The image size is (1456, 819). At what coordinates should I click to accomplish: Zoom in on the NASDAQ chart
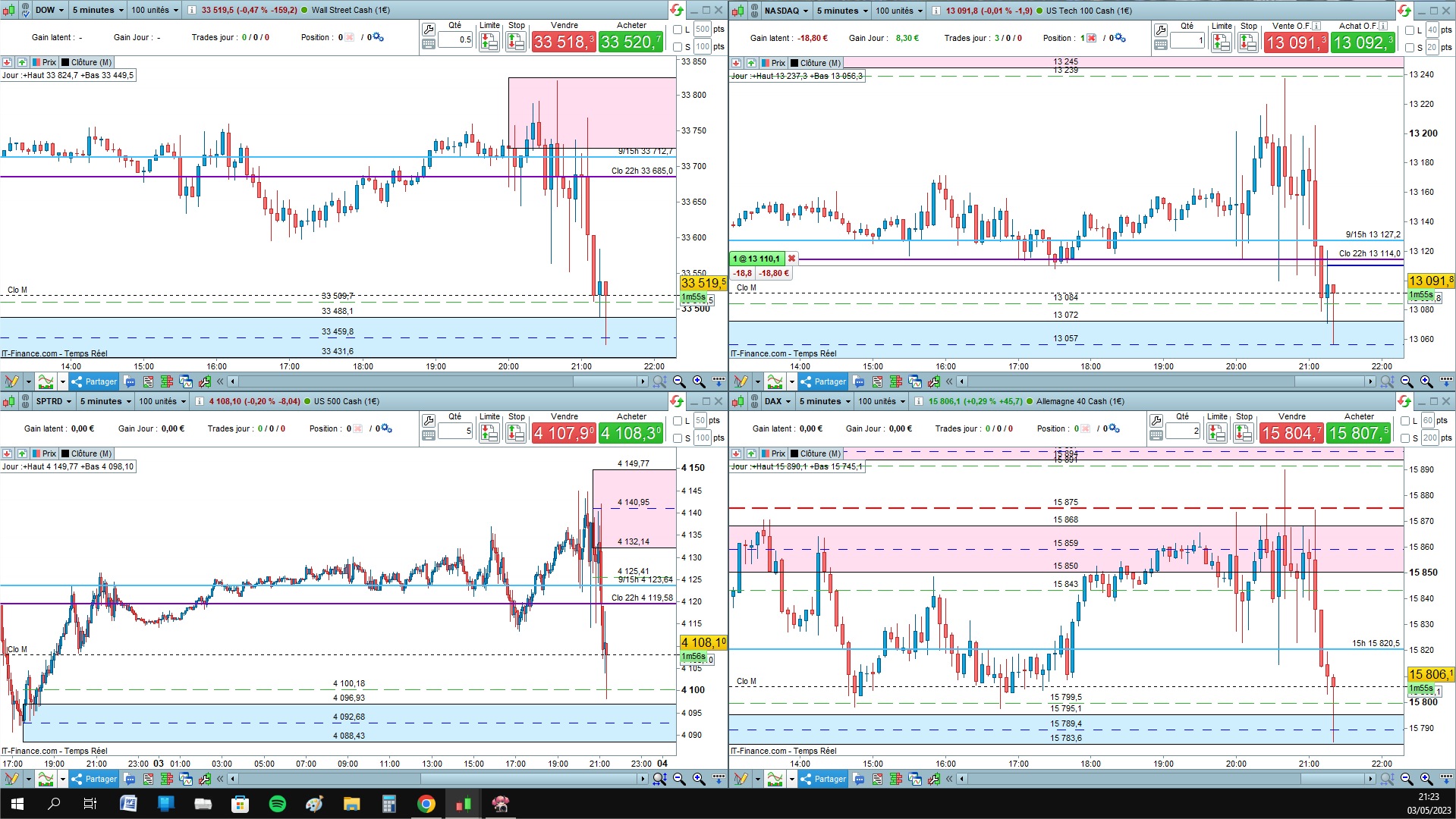point(1426,381)
